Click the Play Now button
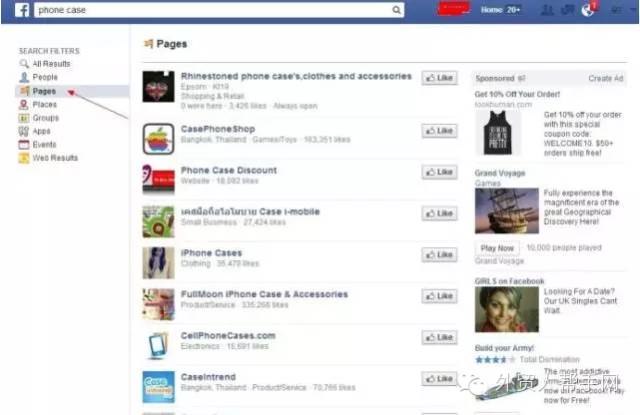Screen dimensions: 640x415 497,248
